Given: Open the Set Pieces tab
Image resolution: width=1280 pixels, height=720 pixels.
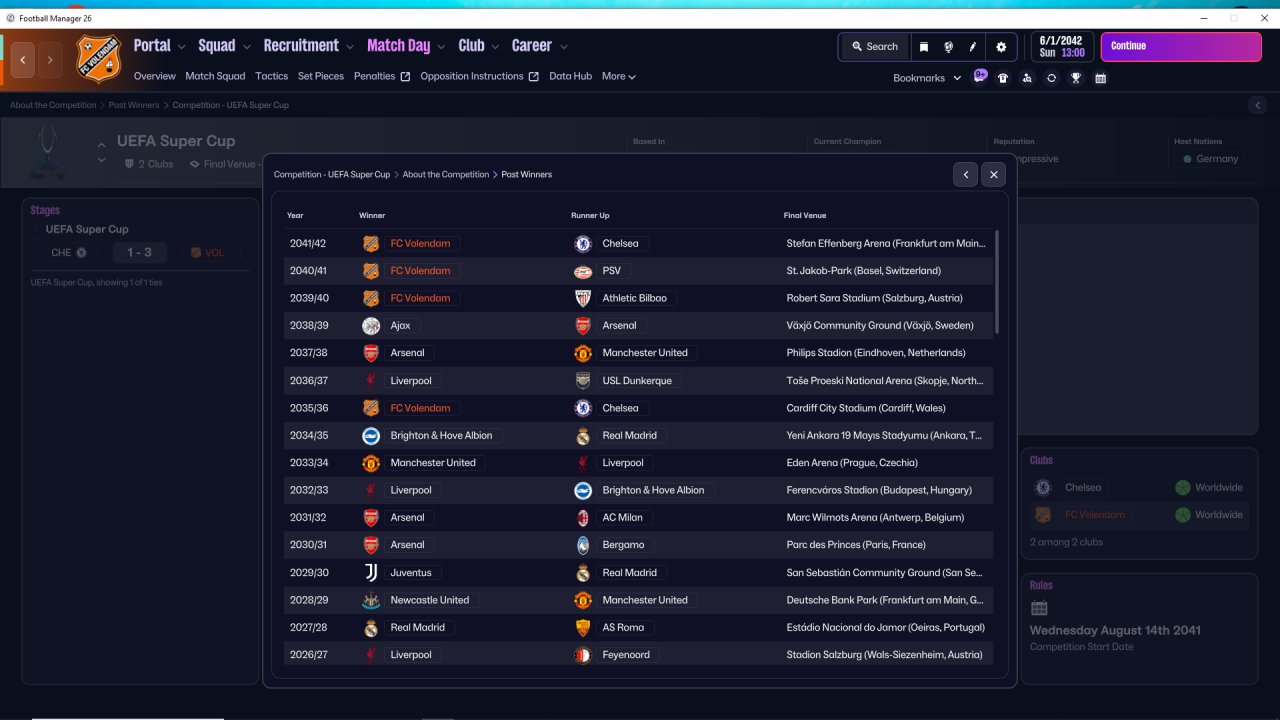Looking at the screenshot, I should (321, 76).
